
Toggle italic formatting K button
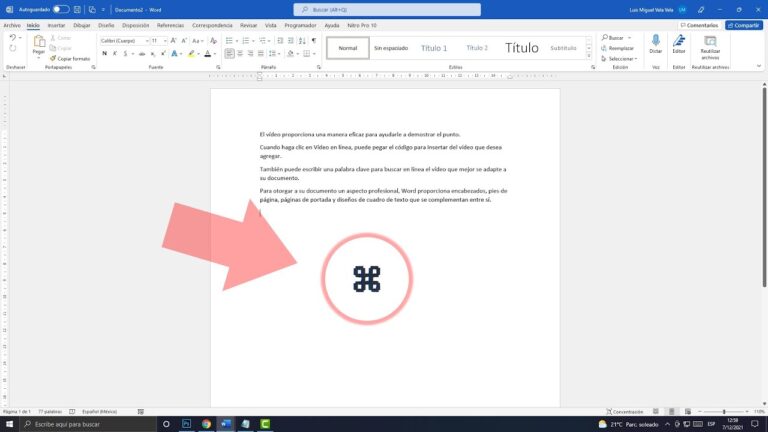pyautogui.click(x=115, y=53)
